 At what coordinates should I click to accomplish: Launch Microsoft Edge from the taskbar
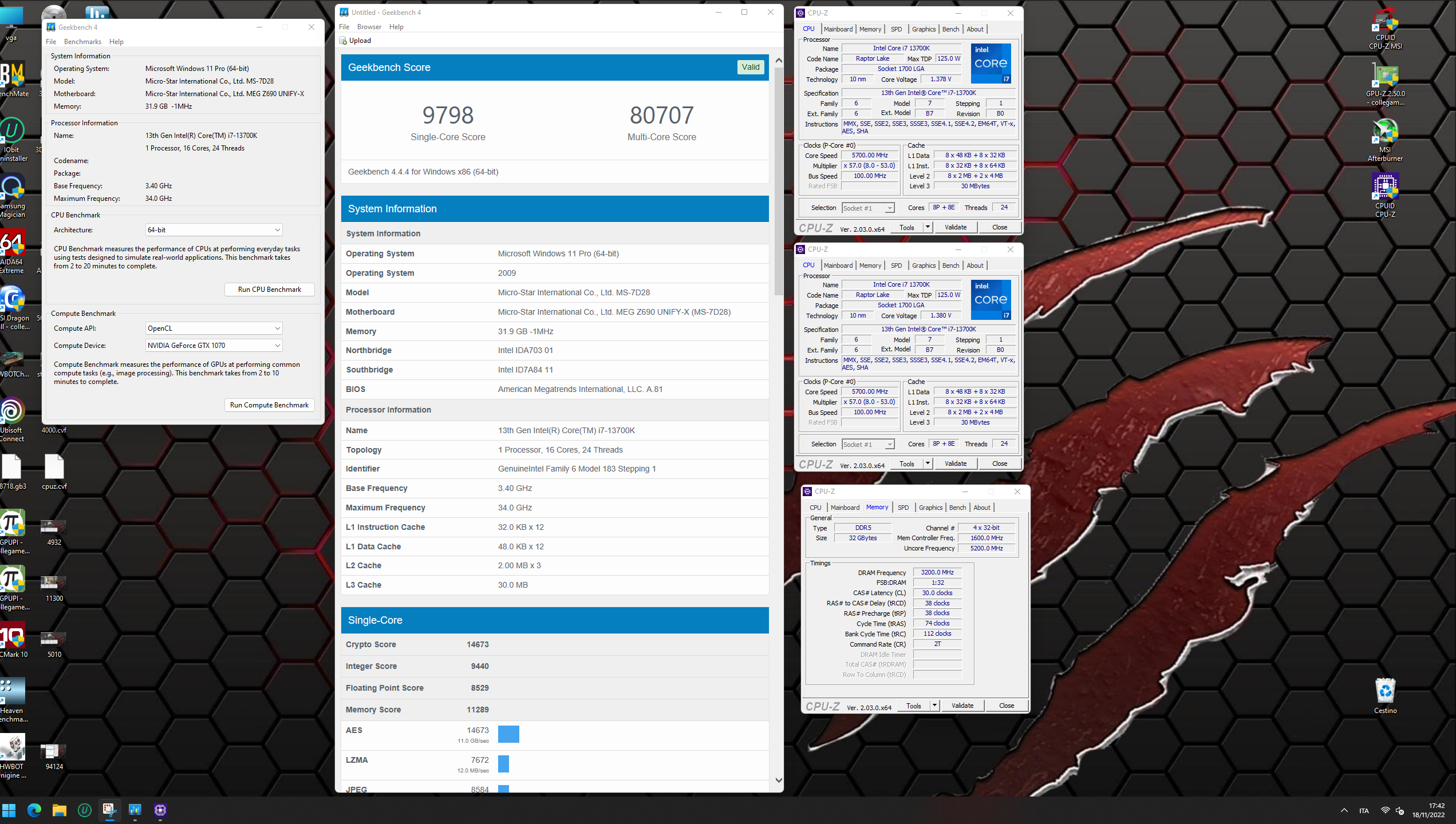pos(34,810)
